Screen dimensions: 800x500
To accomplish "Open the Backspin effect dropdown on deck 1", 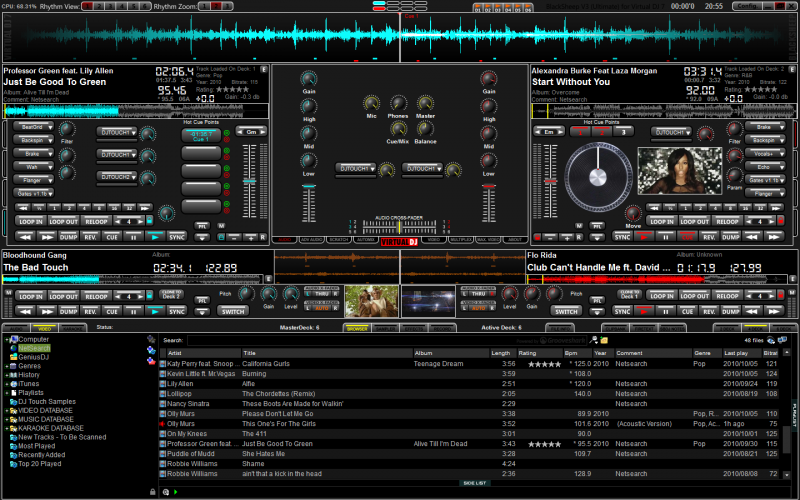I will (33, 139).
